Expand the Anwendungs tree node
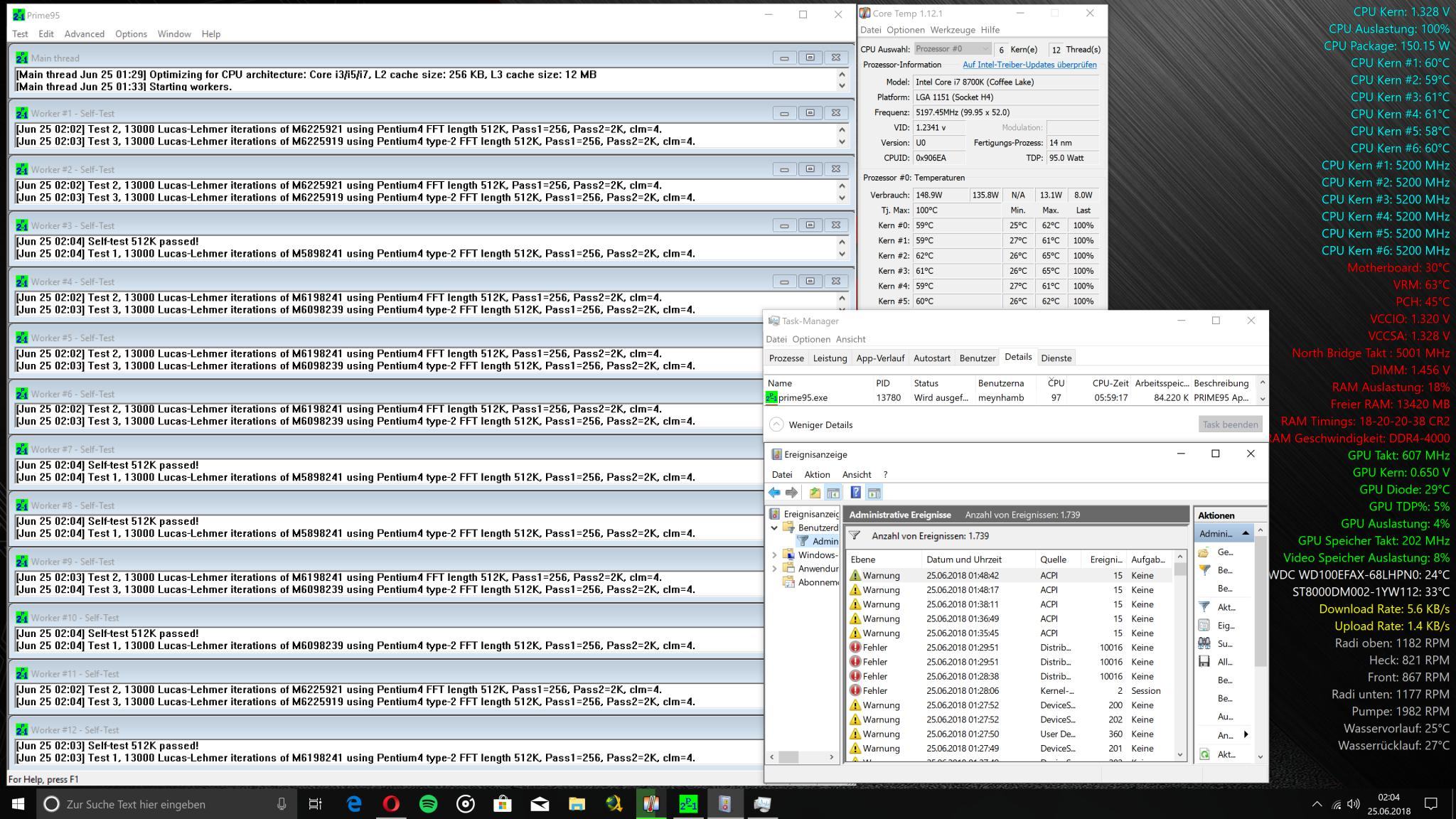The width and height of the screenshot is (1456, 819). point(774,569)
